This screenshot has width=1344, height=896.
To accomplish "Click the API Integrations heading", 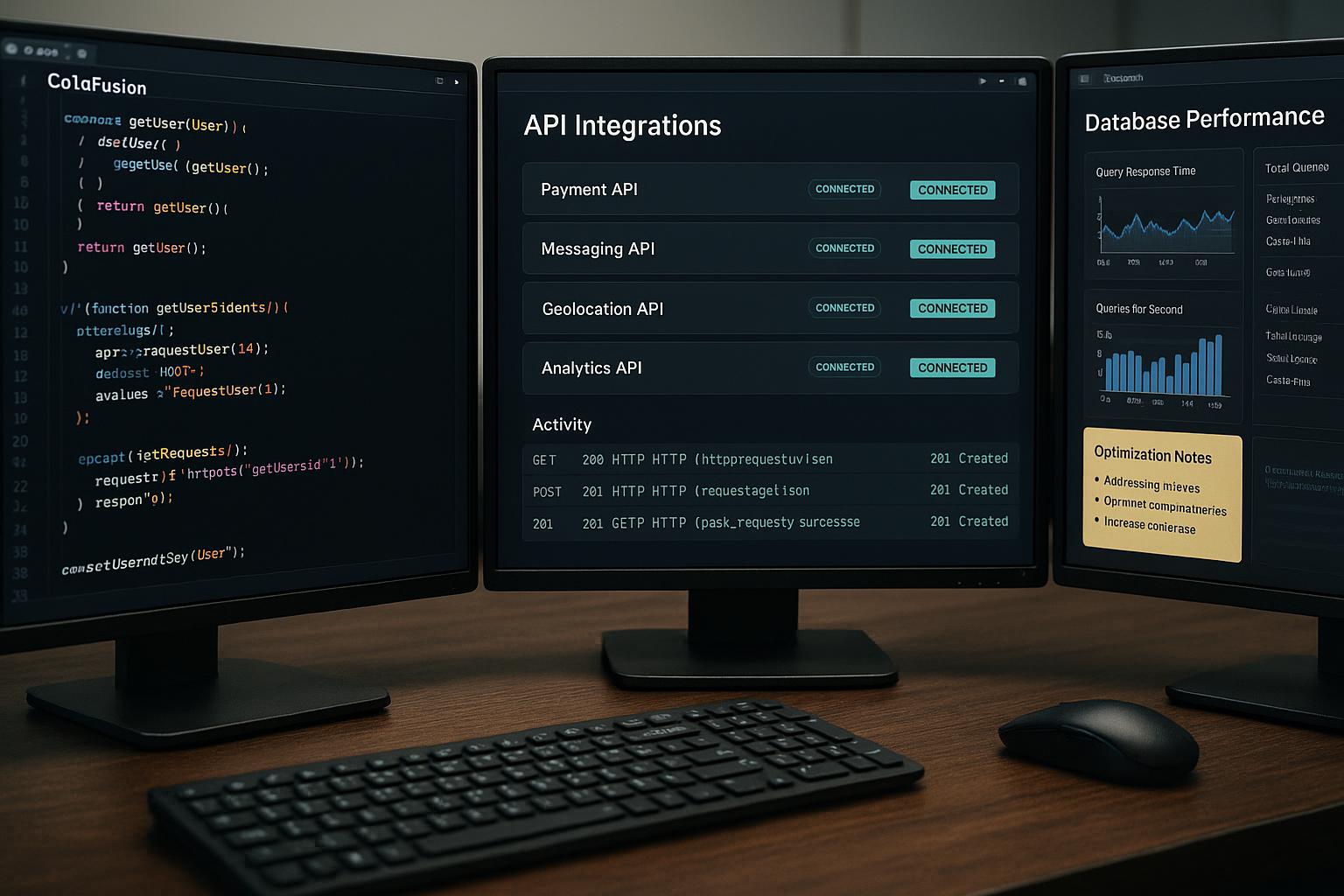I will click(622, 125).
